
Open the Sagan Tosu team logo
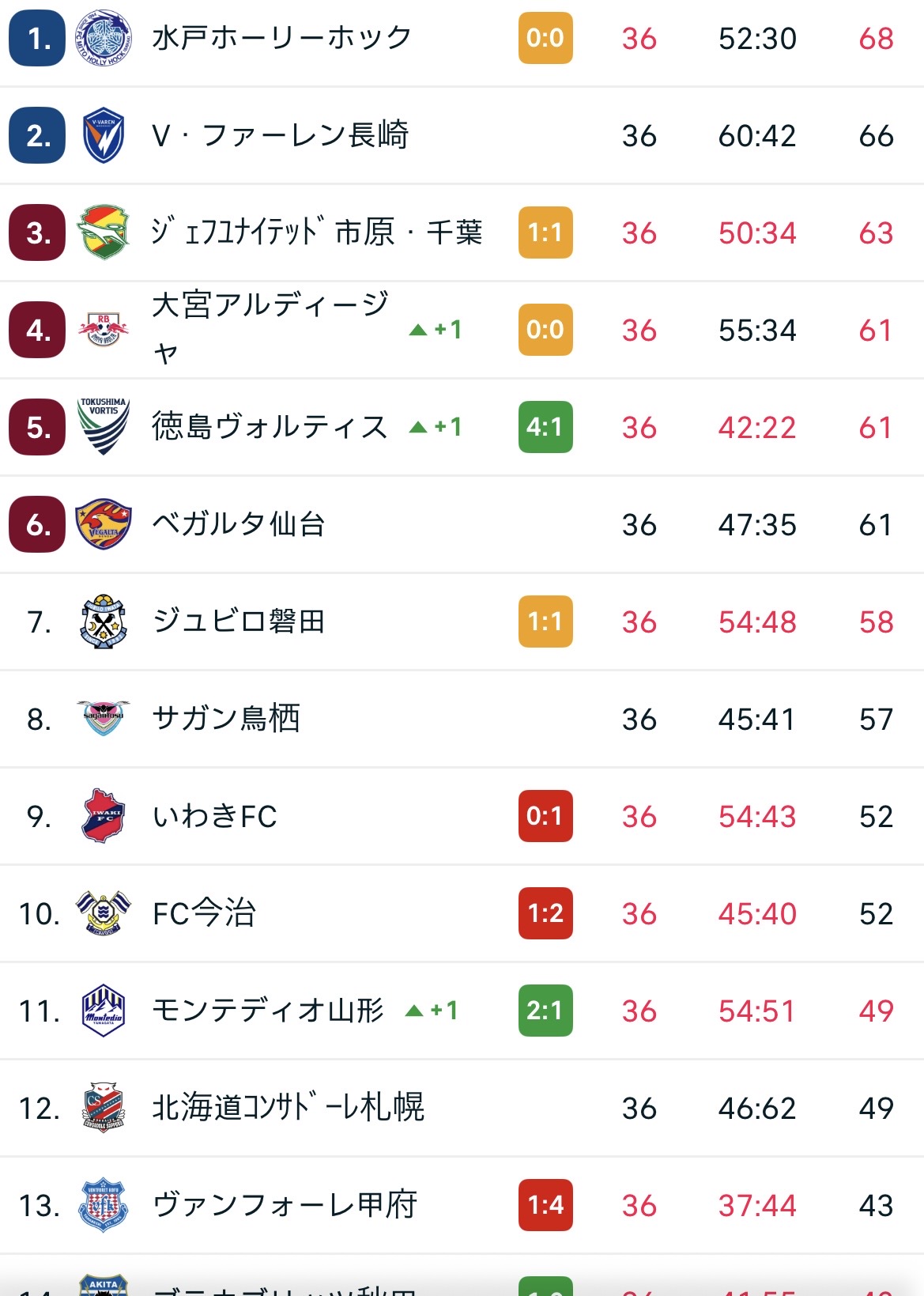coord(104,719)
